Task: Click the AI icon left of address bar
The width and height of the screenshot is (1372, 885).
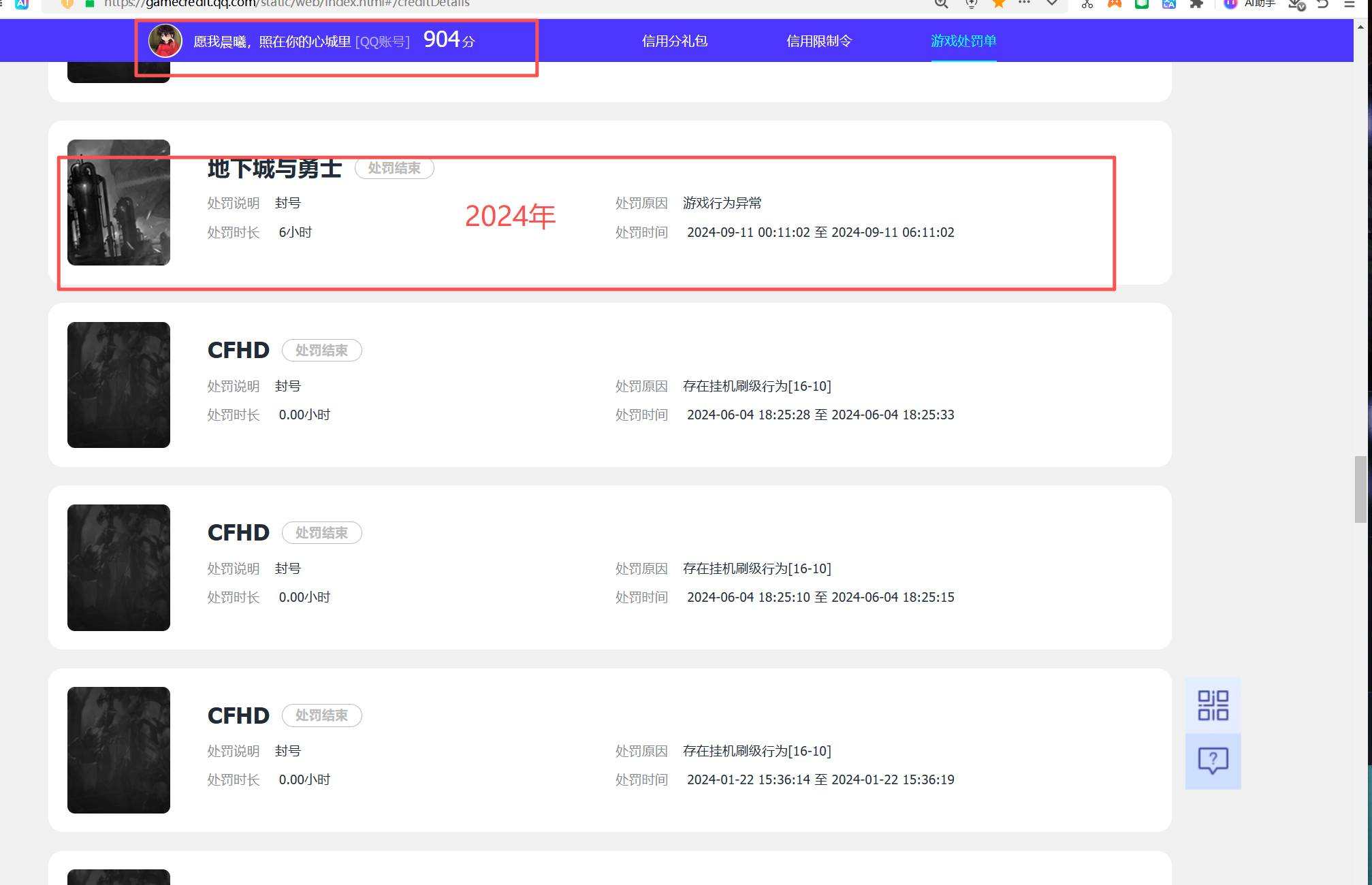Action: 22,3
